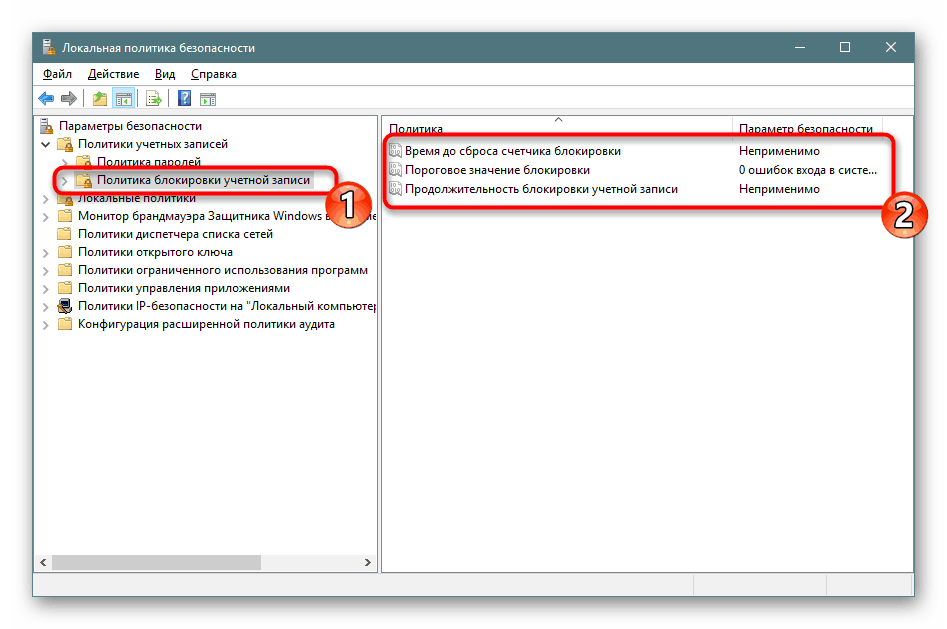
Task: Click the tree pane horizontal scrollbar thumb
Action: (156, 562)
